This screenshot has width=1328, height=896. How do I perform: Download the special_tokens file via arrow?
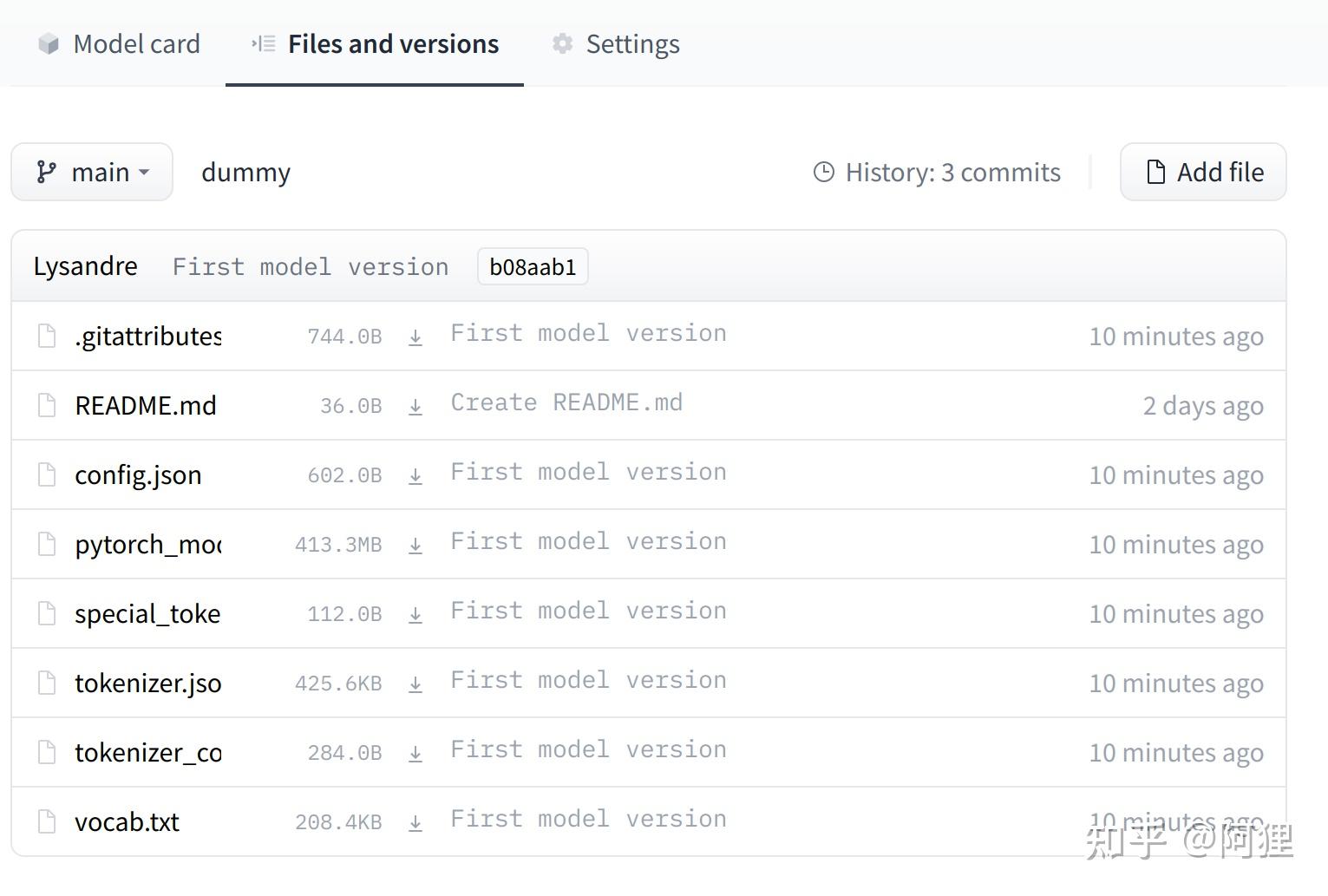[x=415, y=615]
